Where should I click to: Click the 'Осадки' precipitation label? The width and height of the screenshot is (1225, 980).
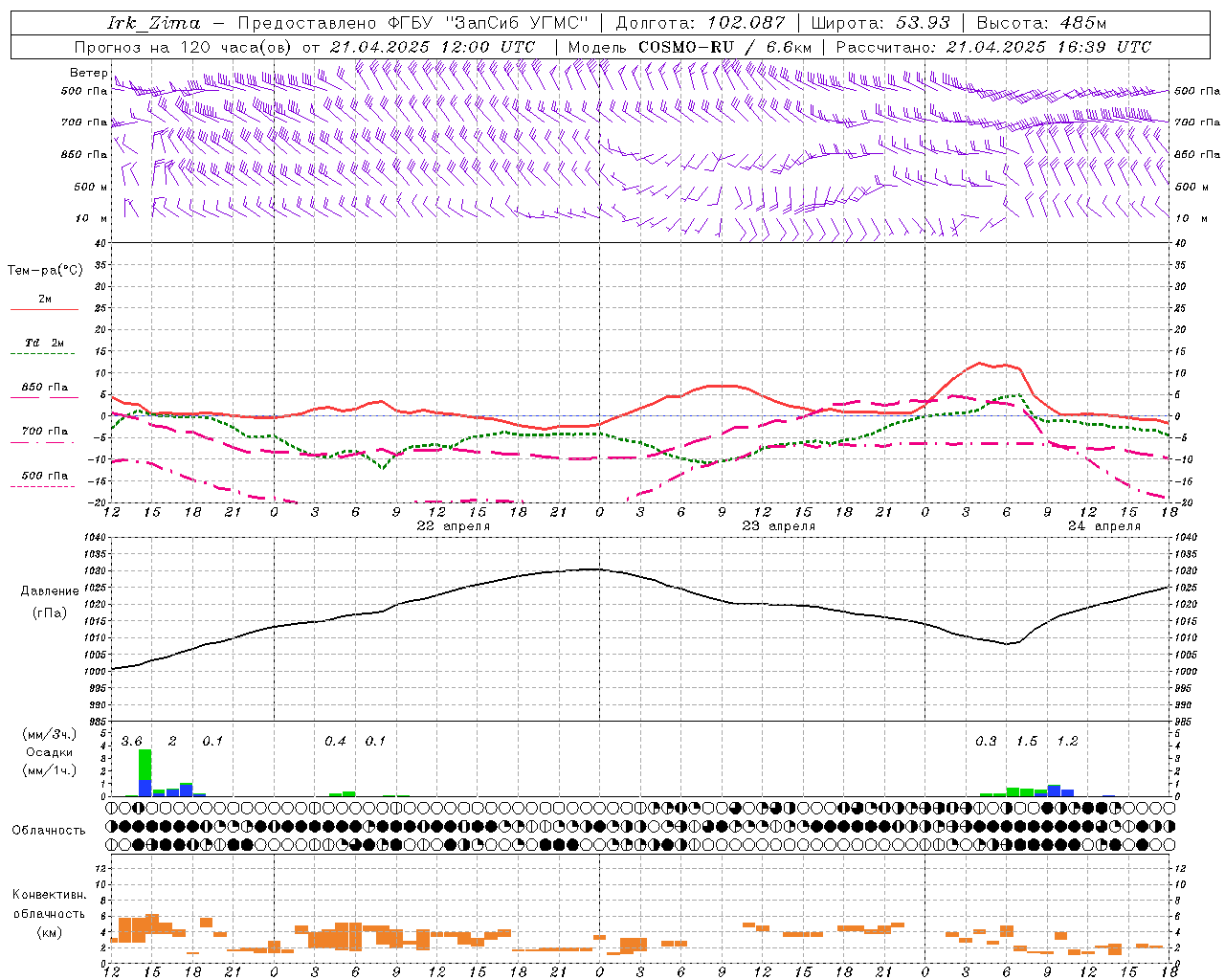49,752
